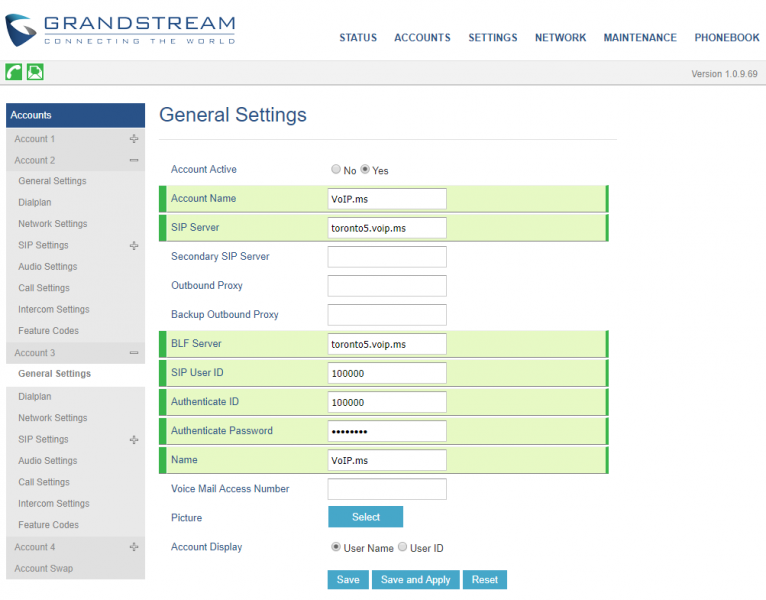Image resolution: width=766 pixels, height=600 pixels.
Task: Click the green contacts icon next to phone
Action: (x=35, y=72)
